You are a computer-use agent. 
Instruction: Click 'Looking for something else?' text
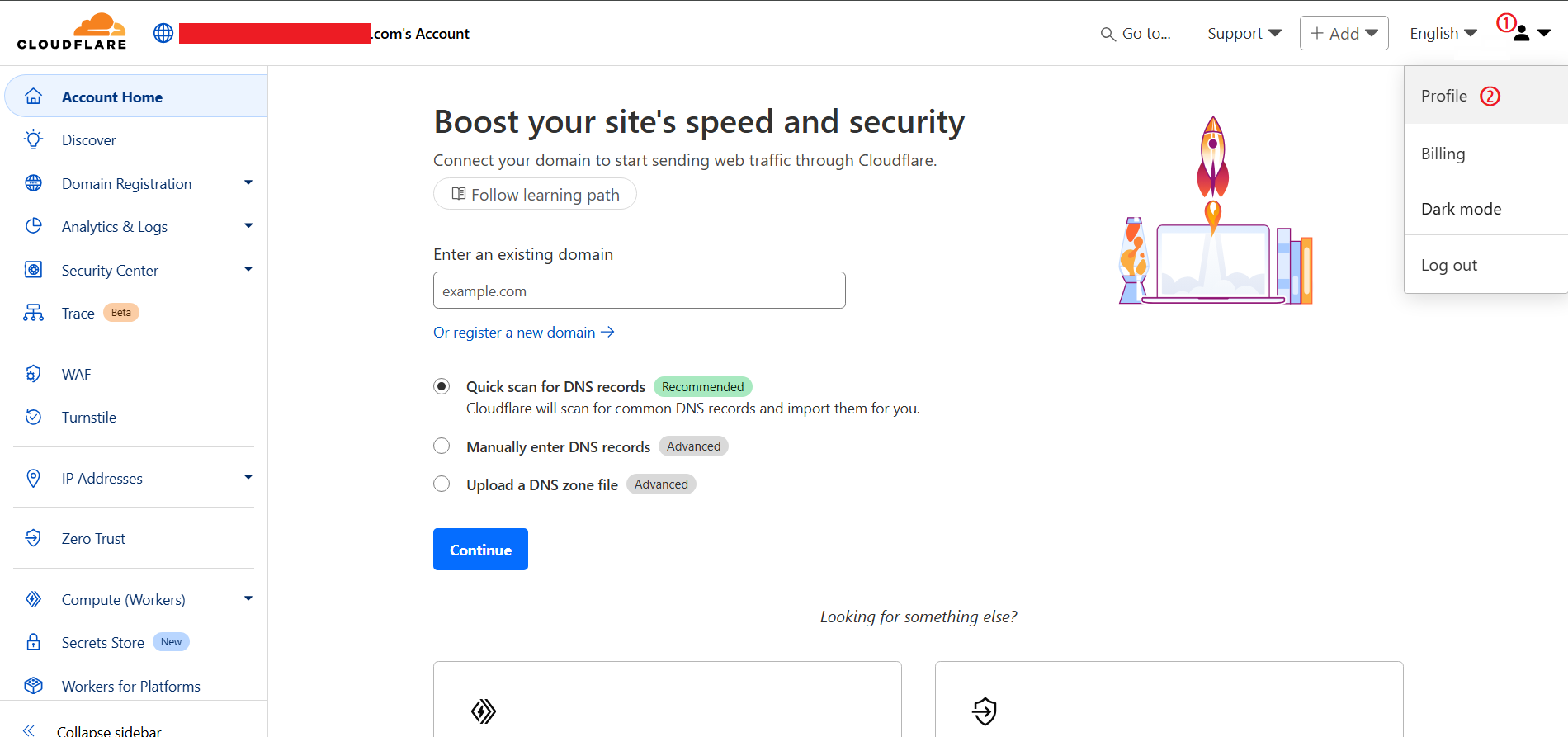[x=919, y=617]
